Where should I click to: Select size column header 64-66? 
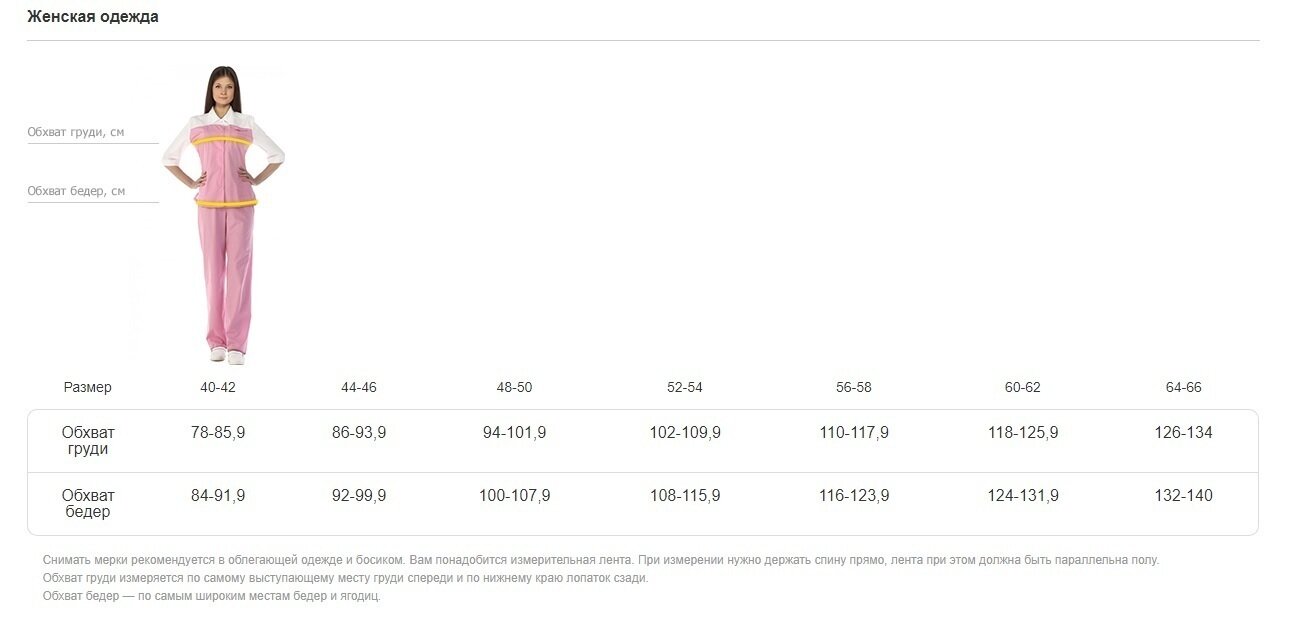(x=1184, y=387)
